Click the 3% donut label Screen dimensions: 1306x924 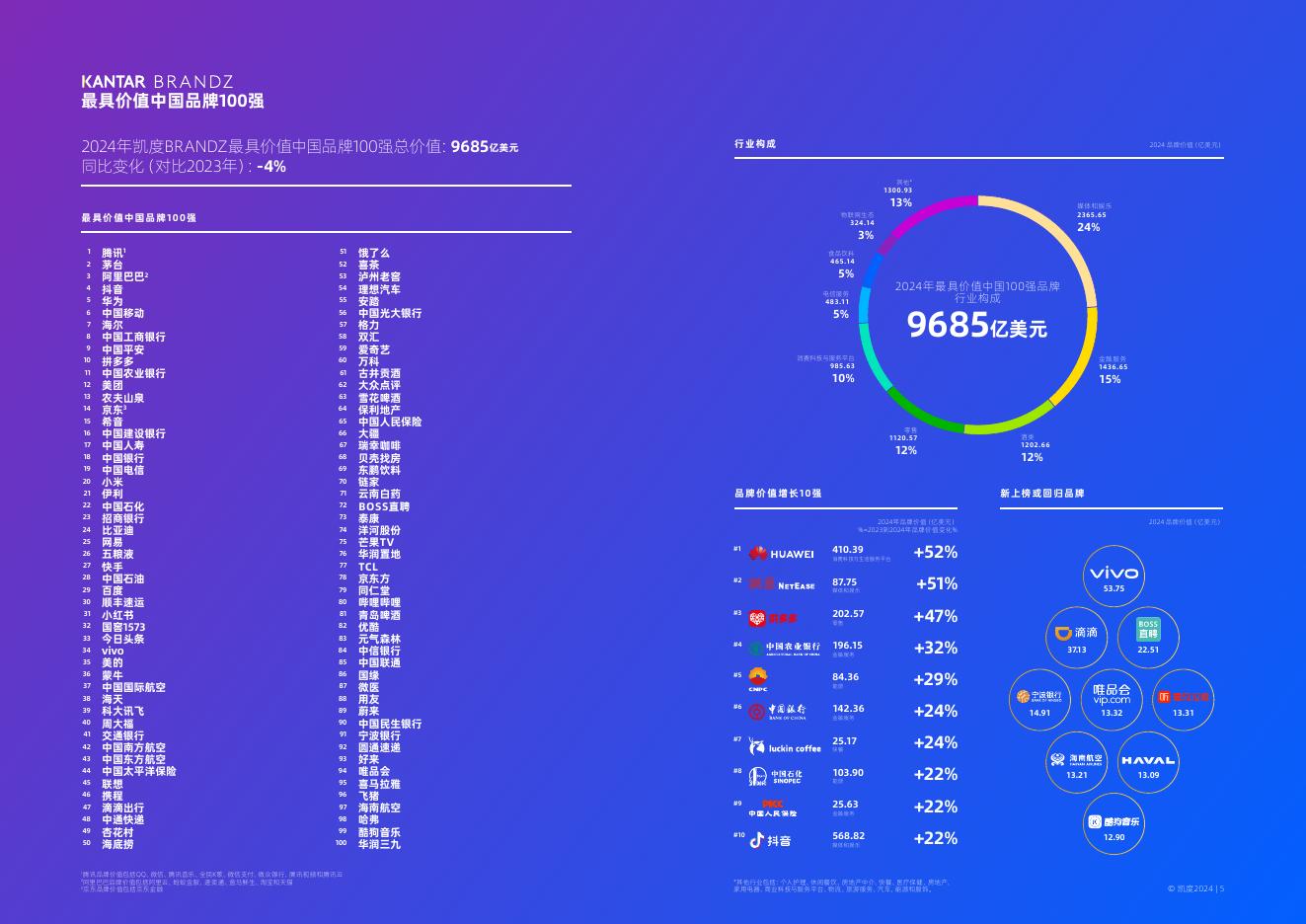coord(866,235)
